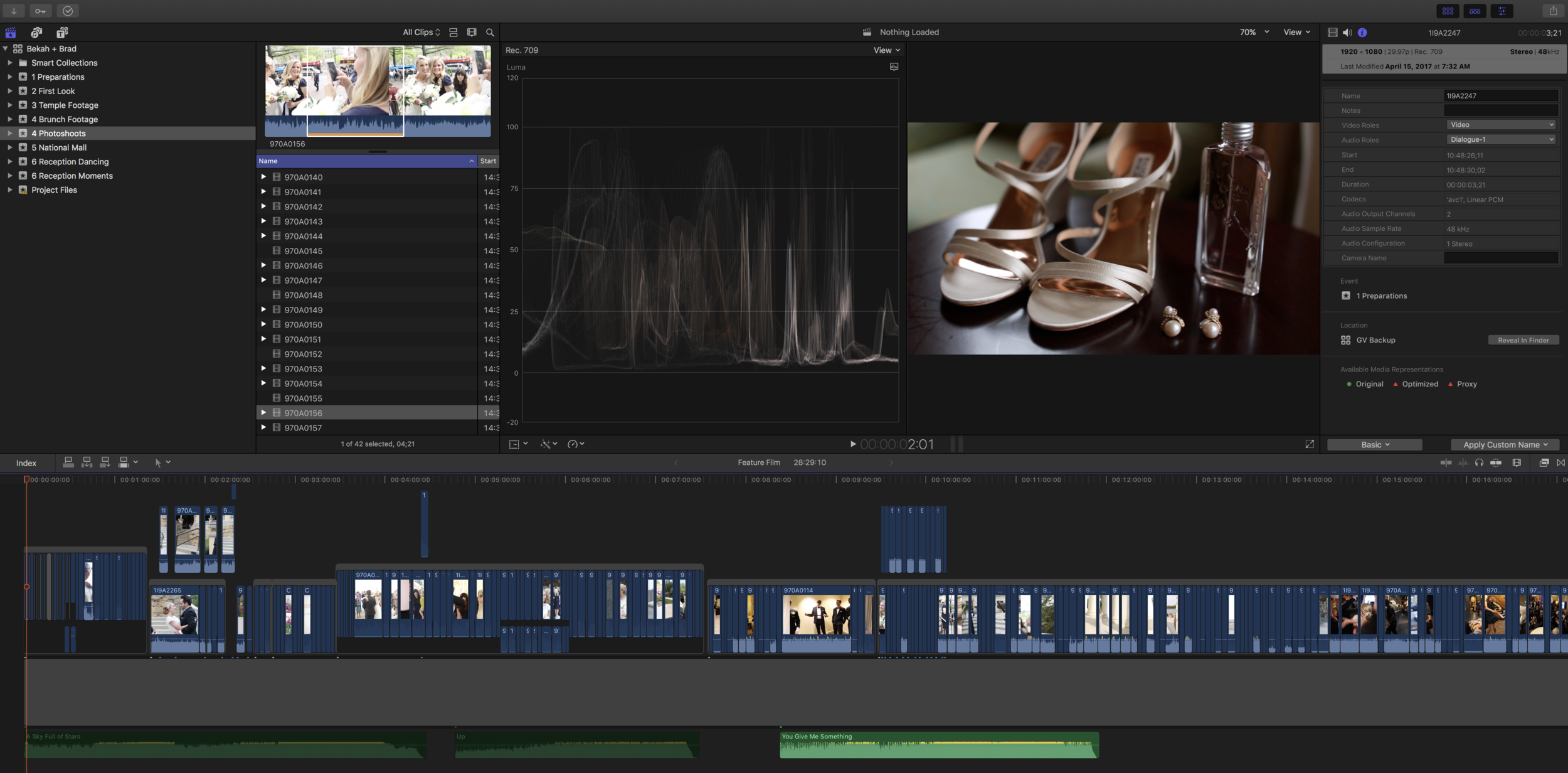Image resolution: width=1568 pixels, height=773 pixels.
Task: Toggle browser panel visibility button
Action: click(x=1448, y=11)
